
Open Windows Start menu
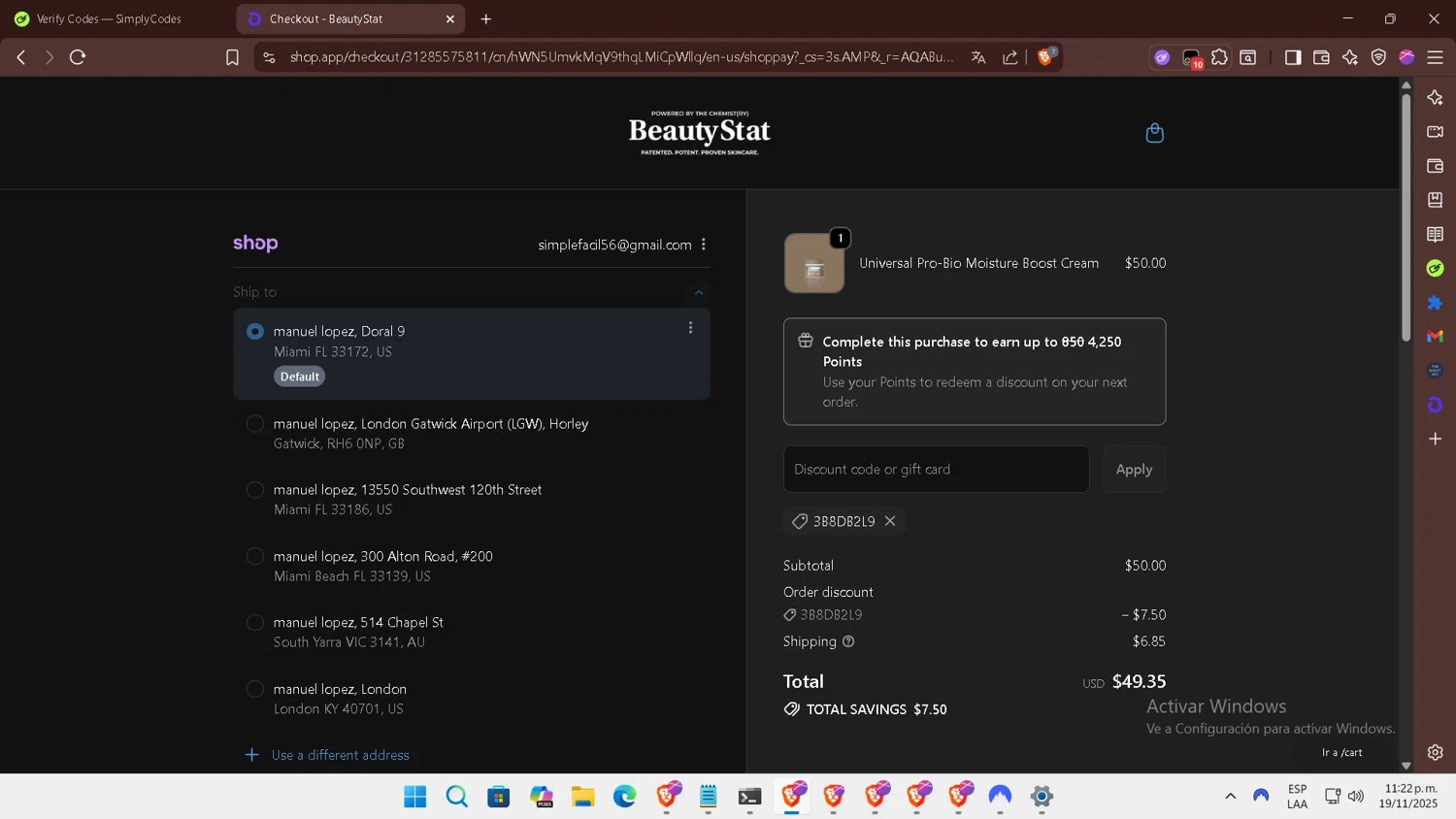415,797
